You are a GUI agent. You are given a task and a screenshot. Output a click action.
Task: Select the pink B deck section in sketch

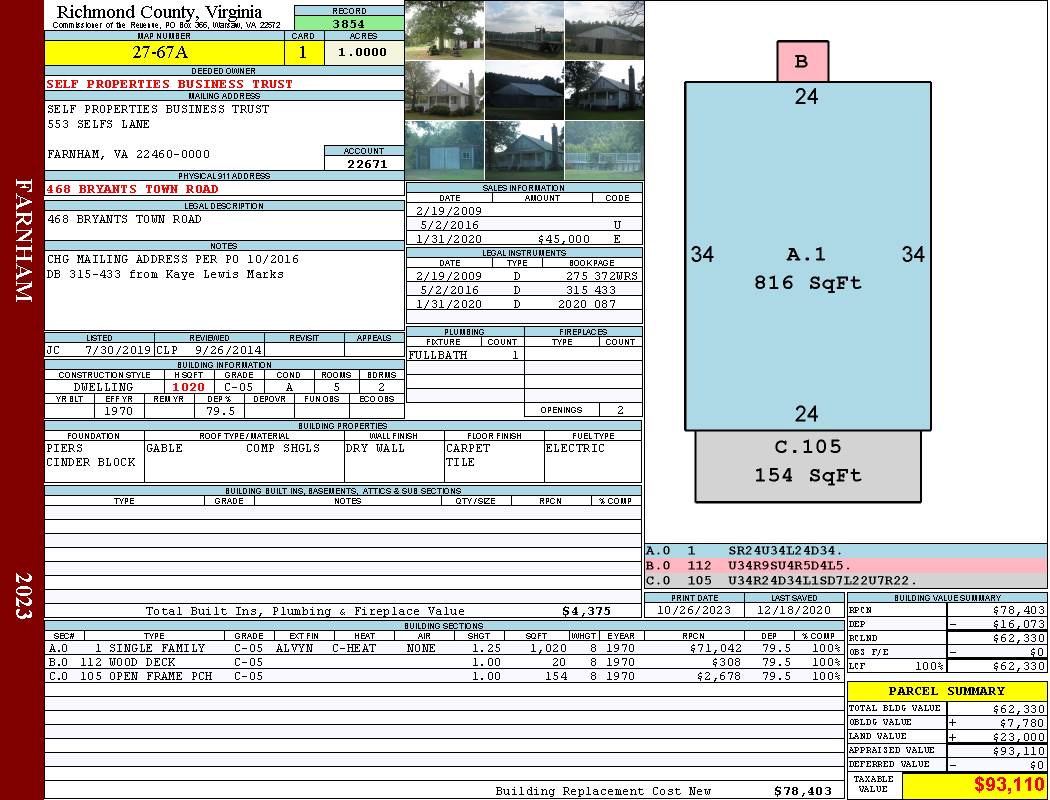(802, 62)
